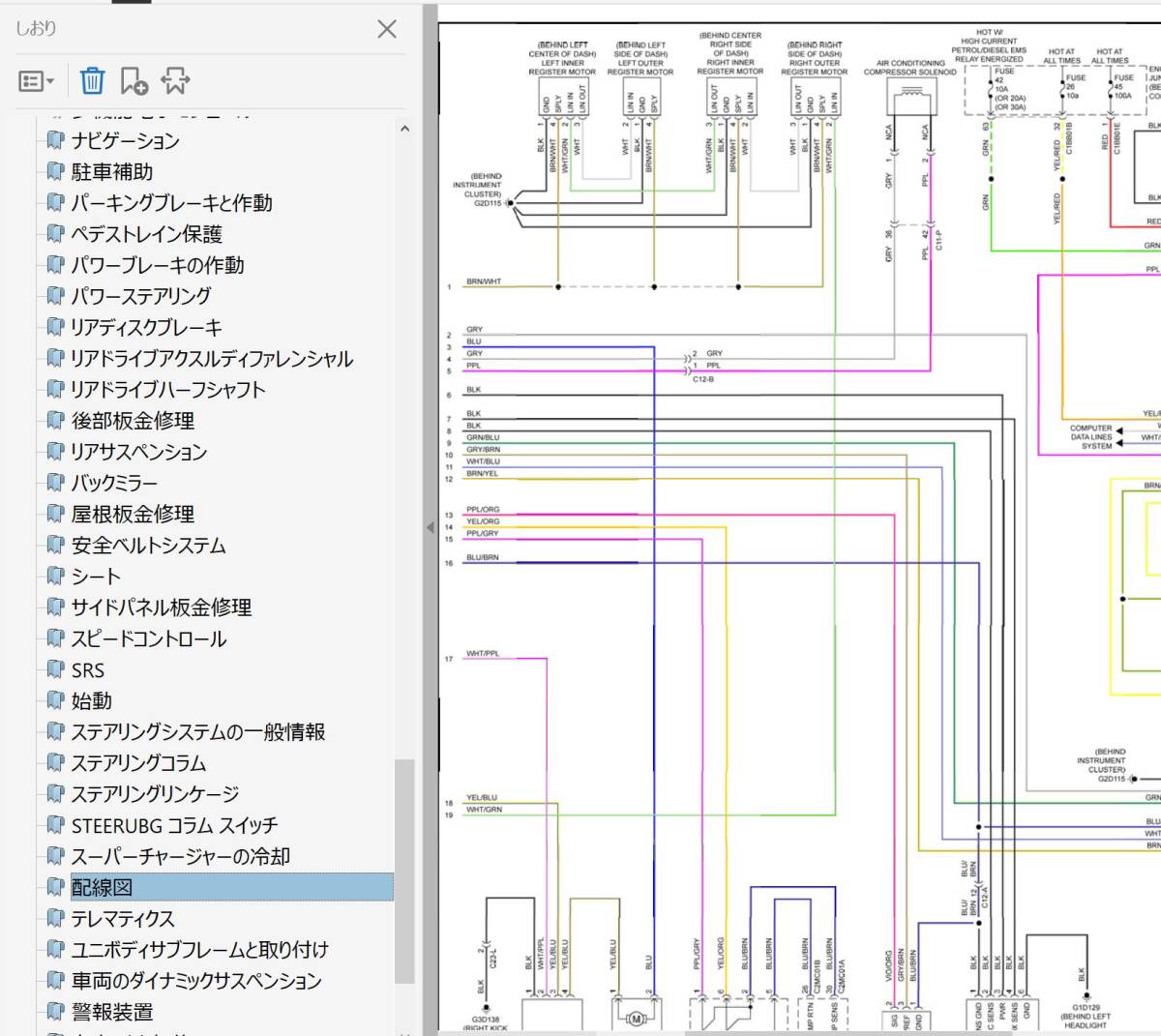
Task: Click the bookmark icon beside 警報装置
Action: 56,1012
